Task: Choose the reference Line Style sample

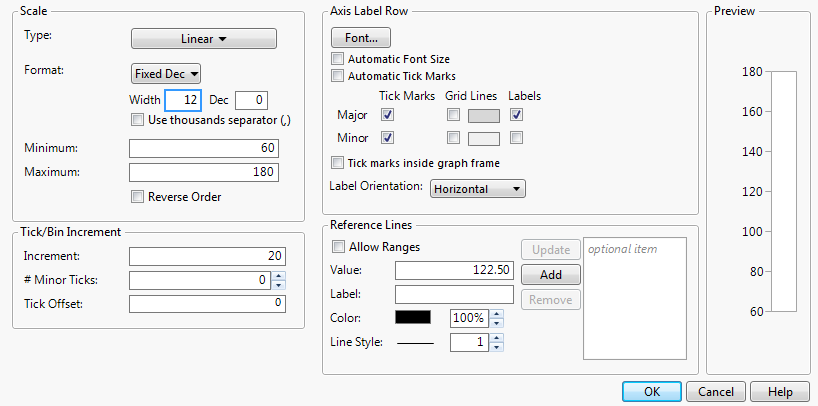Action: point(415,342)
